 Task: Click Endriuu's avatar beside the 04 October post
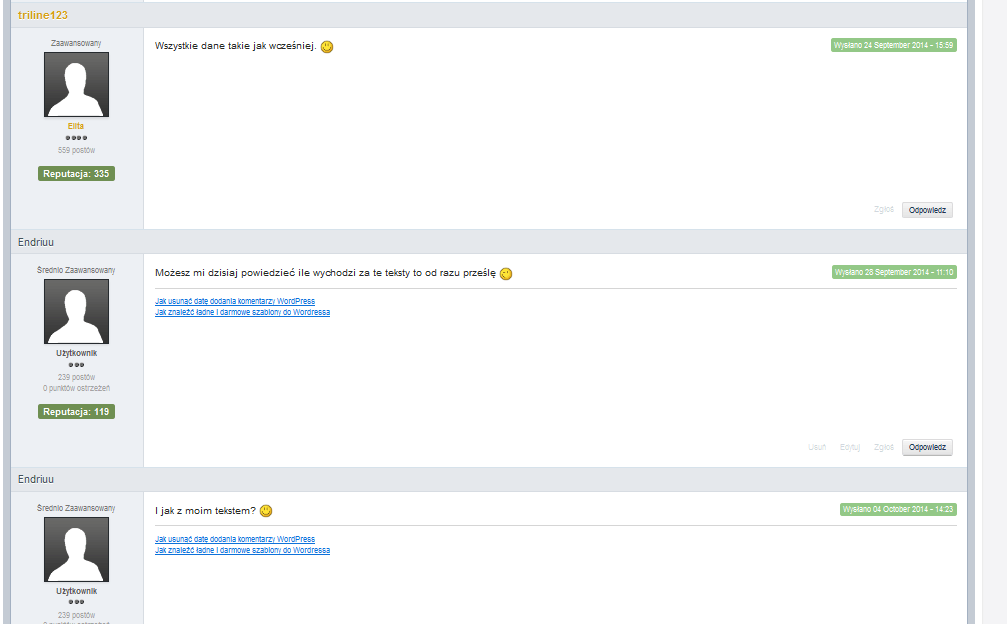click(76, 549)
